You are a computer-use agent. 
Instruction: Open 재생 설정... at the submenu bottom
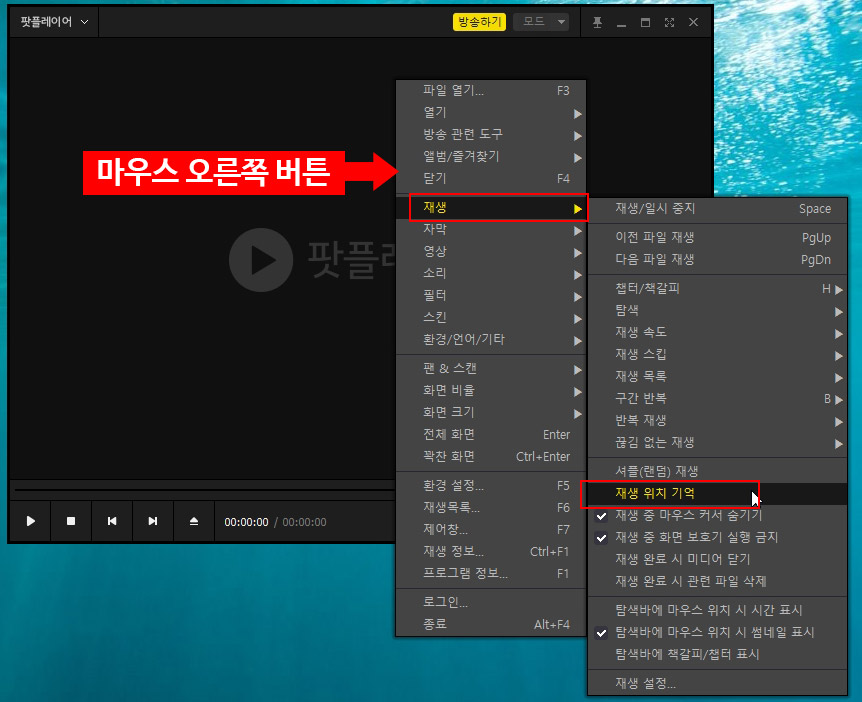click(x=717, y=683)
